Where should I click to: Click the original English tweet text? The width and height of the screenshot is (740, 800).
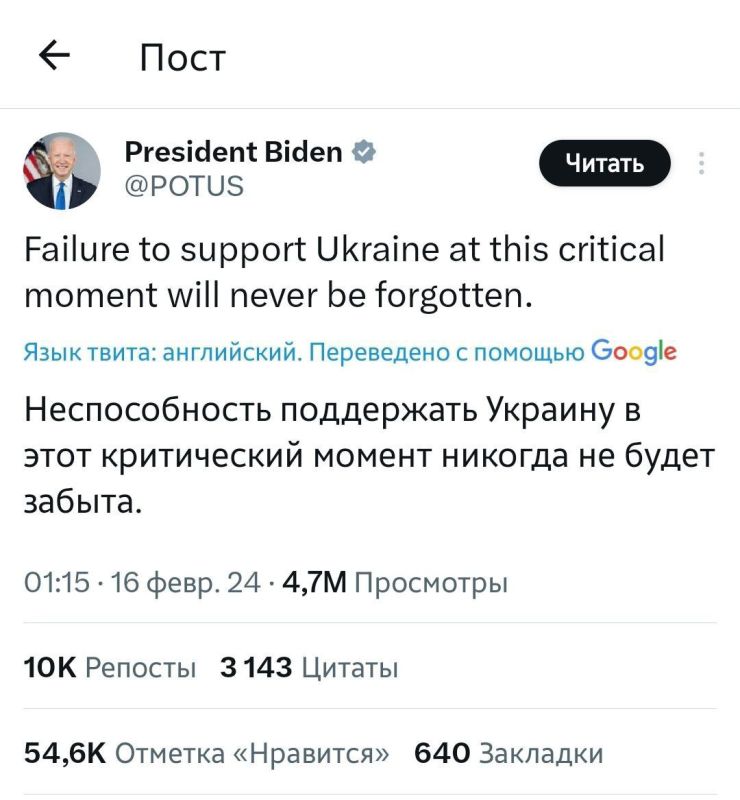point(345,270)
